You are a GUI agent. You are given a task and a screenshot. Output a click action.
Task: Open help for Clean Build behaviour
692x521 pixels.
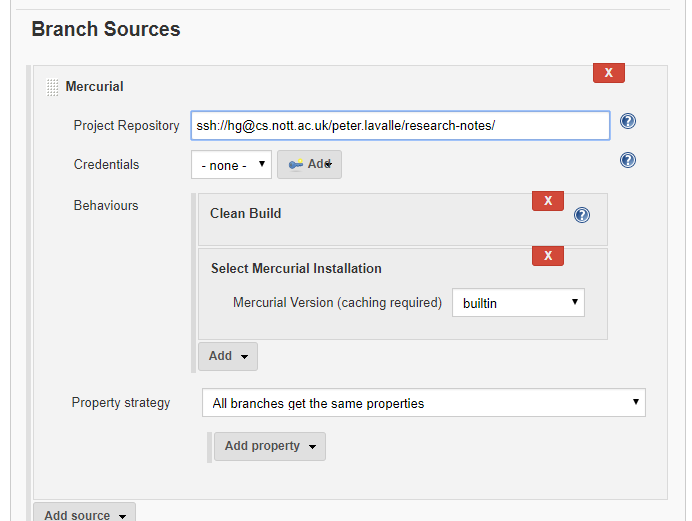[582, 215]
